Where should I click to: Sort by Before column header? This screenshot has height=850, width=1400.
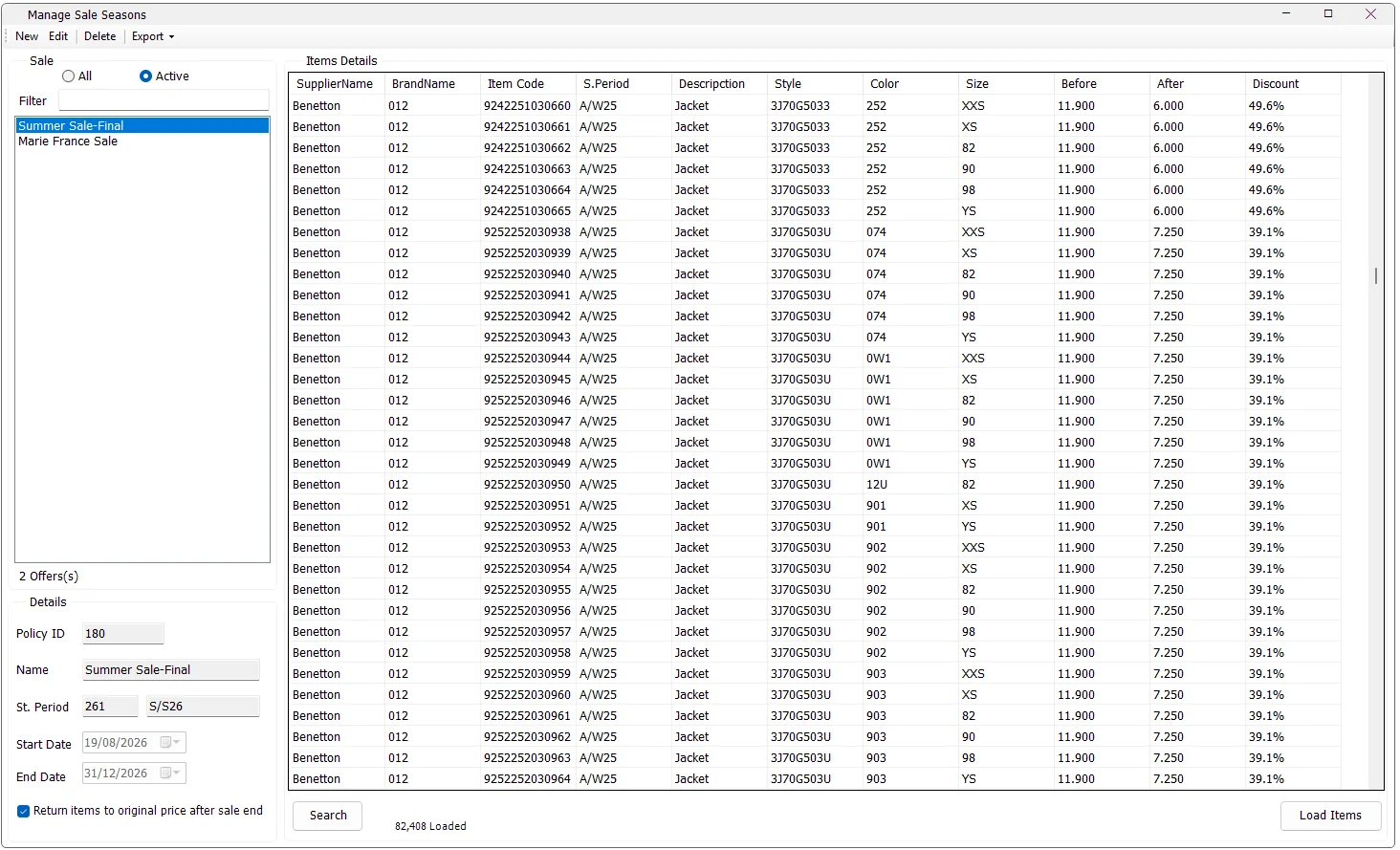1102,84
